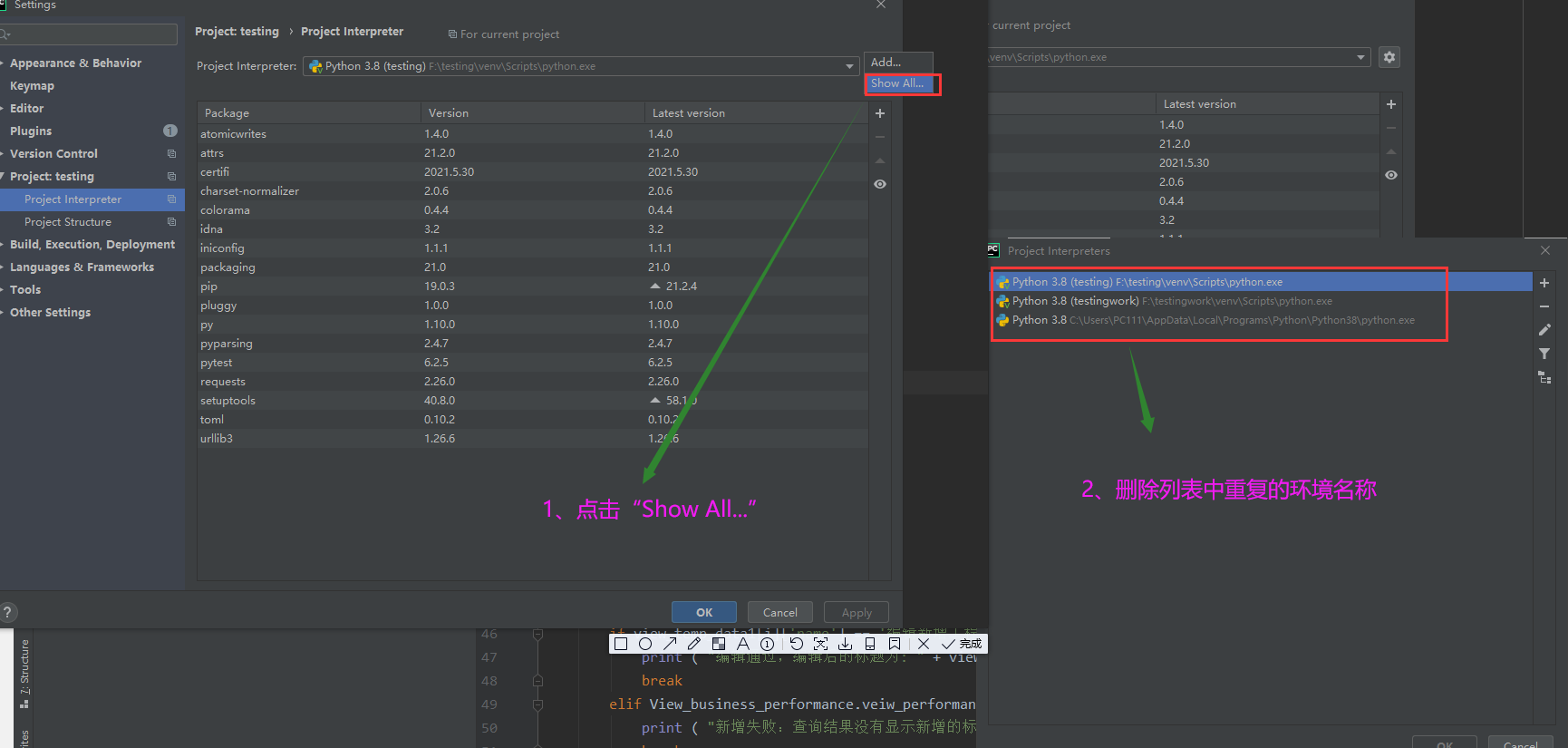
Task: Expand Version Control settings section
Action: point(3,154)
